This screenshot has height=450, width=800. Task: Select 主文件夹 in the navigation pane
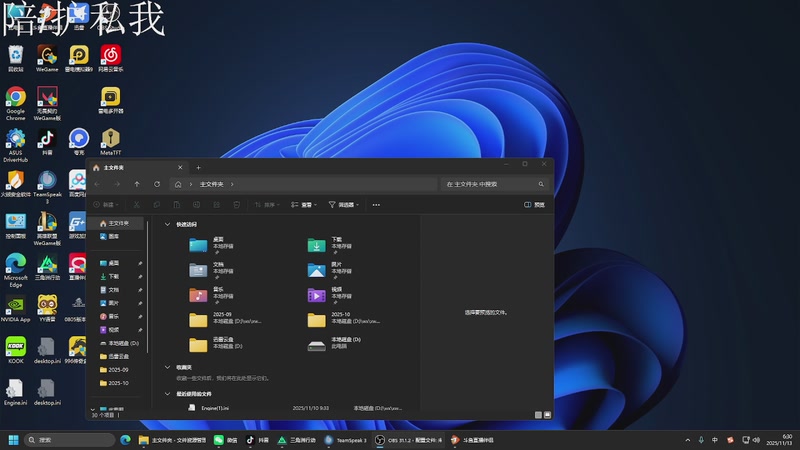pyautogui.click(x=114, y=223)
